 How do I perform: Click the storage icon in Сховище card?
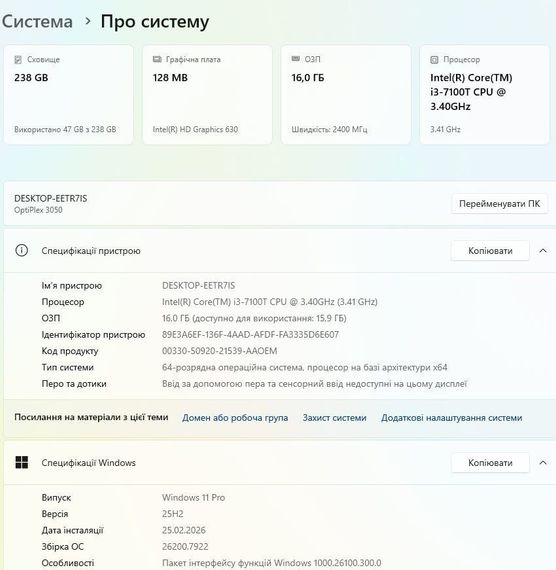pos(18,59)
